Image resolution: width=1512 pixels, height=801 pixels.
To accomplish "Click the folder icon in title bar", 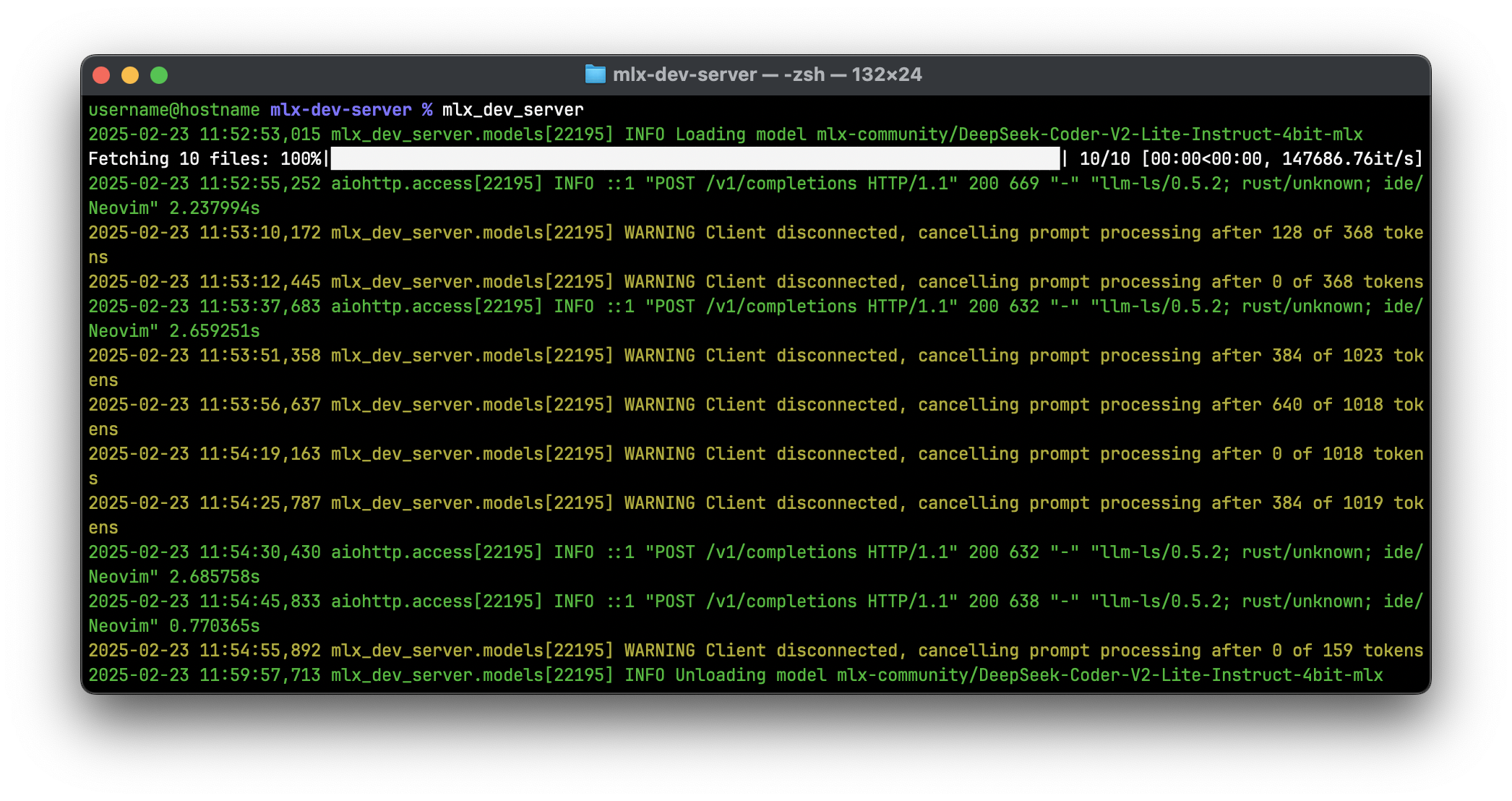I will click(595, 74).
